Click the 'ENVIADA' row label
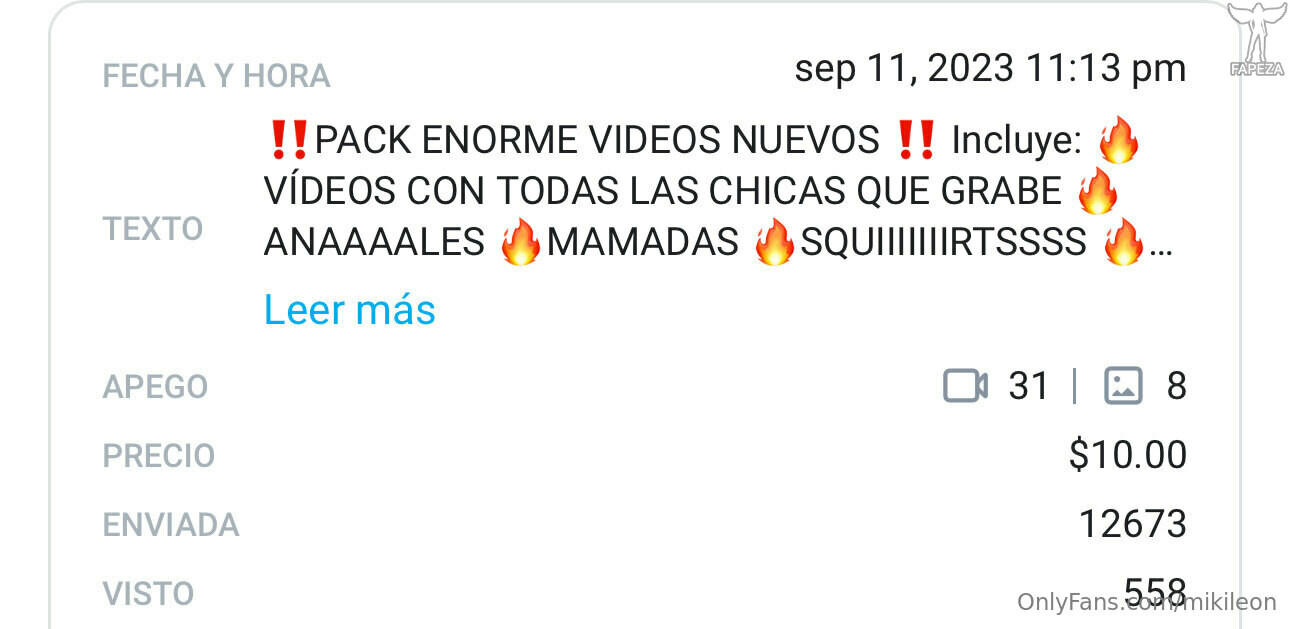The width and height of the screenshot is (1290, 629). pos(171,525)
